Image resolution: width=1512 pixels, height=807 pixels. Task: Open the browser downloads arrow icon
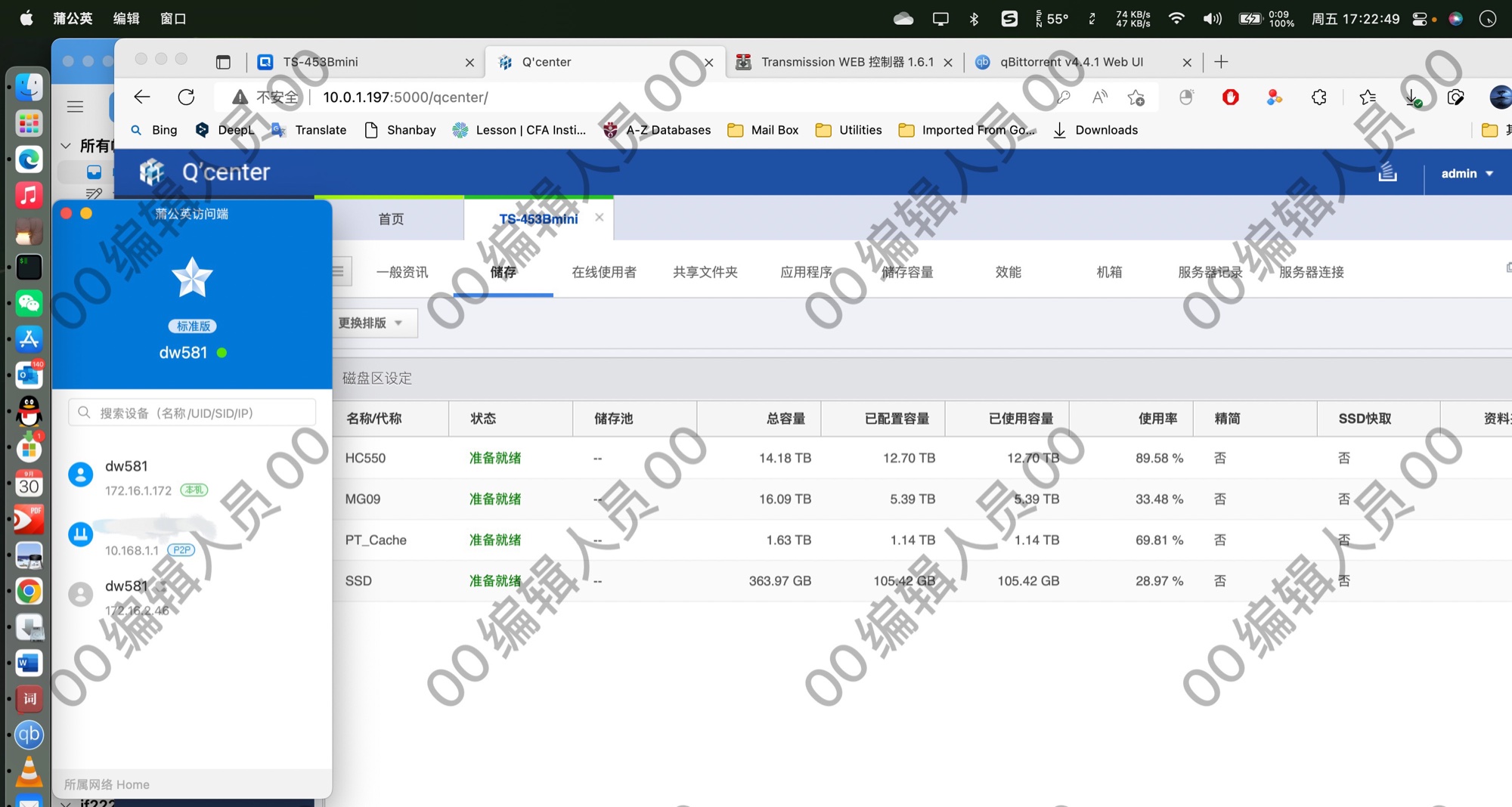1412,97
